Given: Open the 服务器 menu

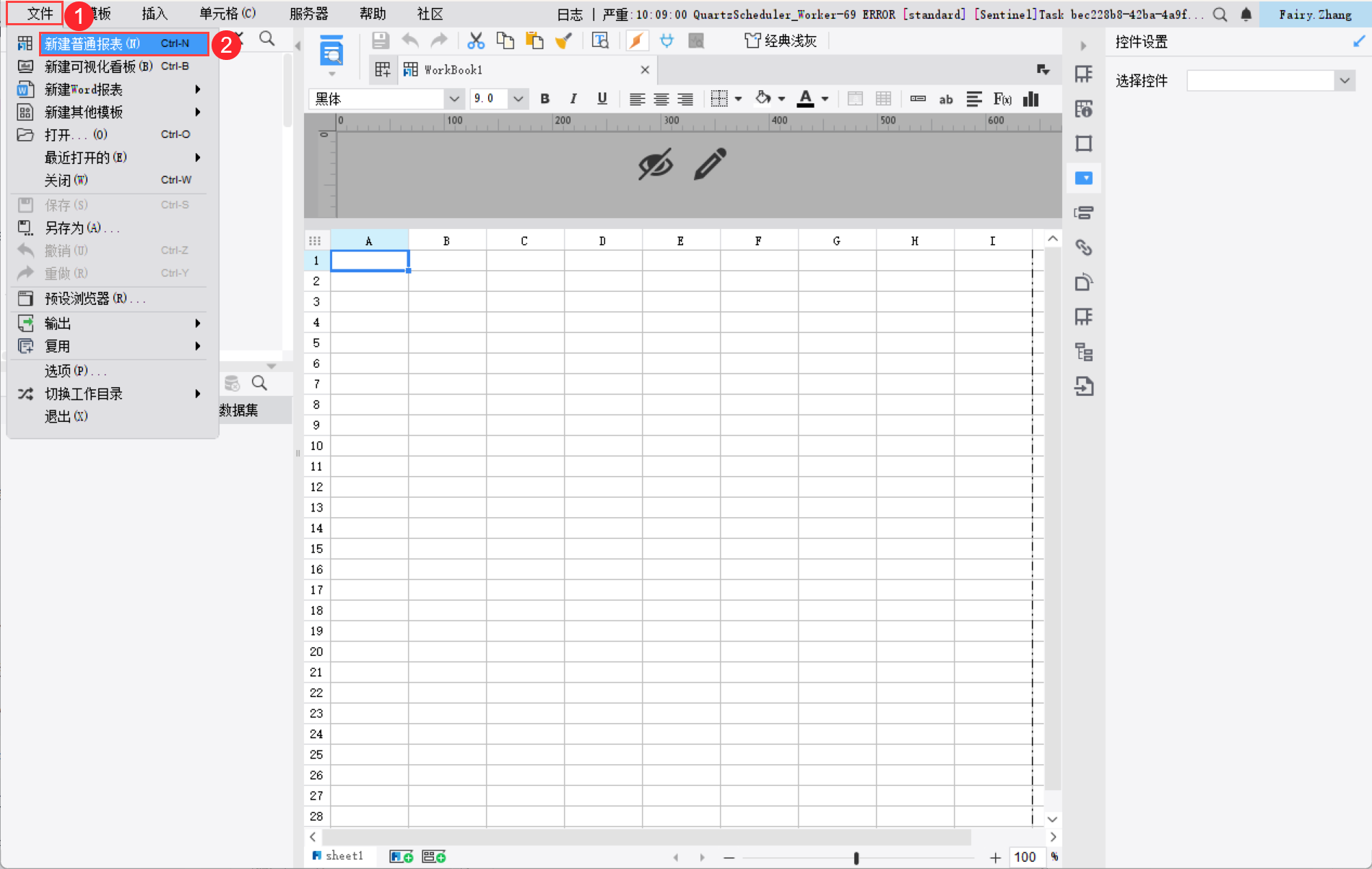Looking at the screenshot, I should [308, 14].
